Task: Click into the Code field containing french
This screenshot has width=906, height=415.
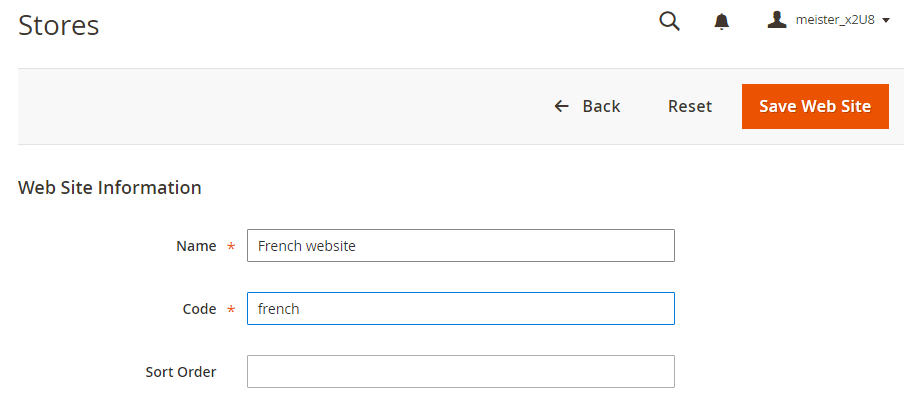Action: pyautogui.click(x=460, y=309)
